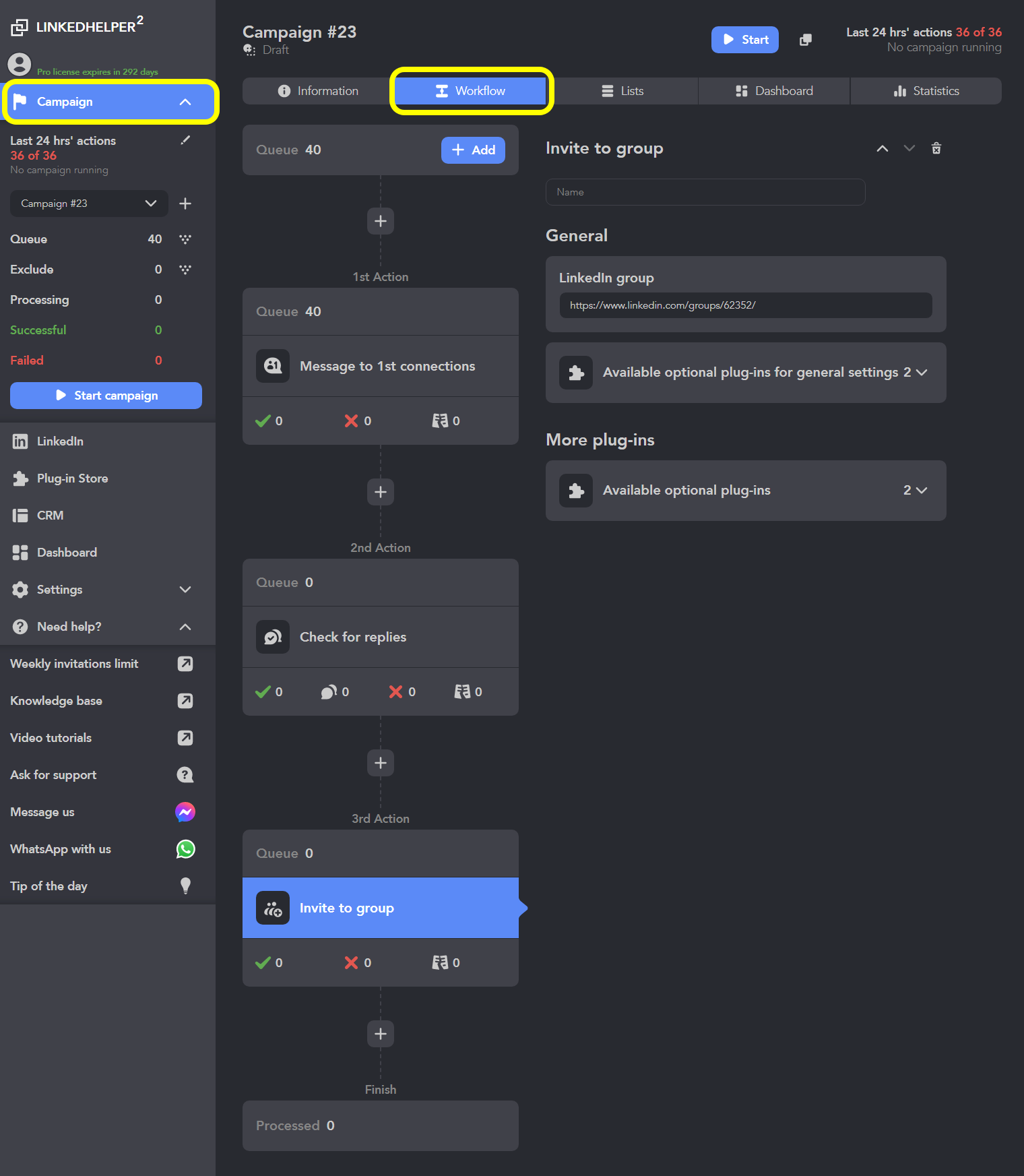Open CRM in the sidebar
Image resolution: width=1024 pixels, height=1176 pixels.
click(x=108, y=516)
